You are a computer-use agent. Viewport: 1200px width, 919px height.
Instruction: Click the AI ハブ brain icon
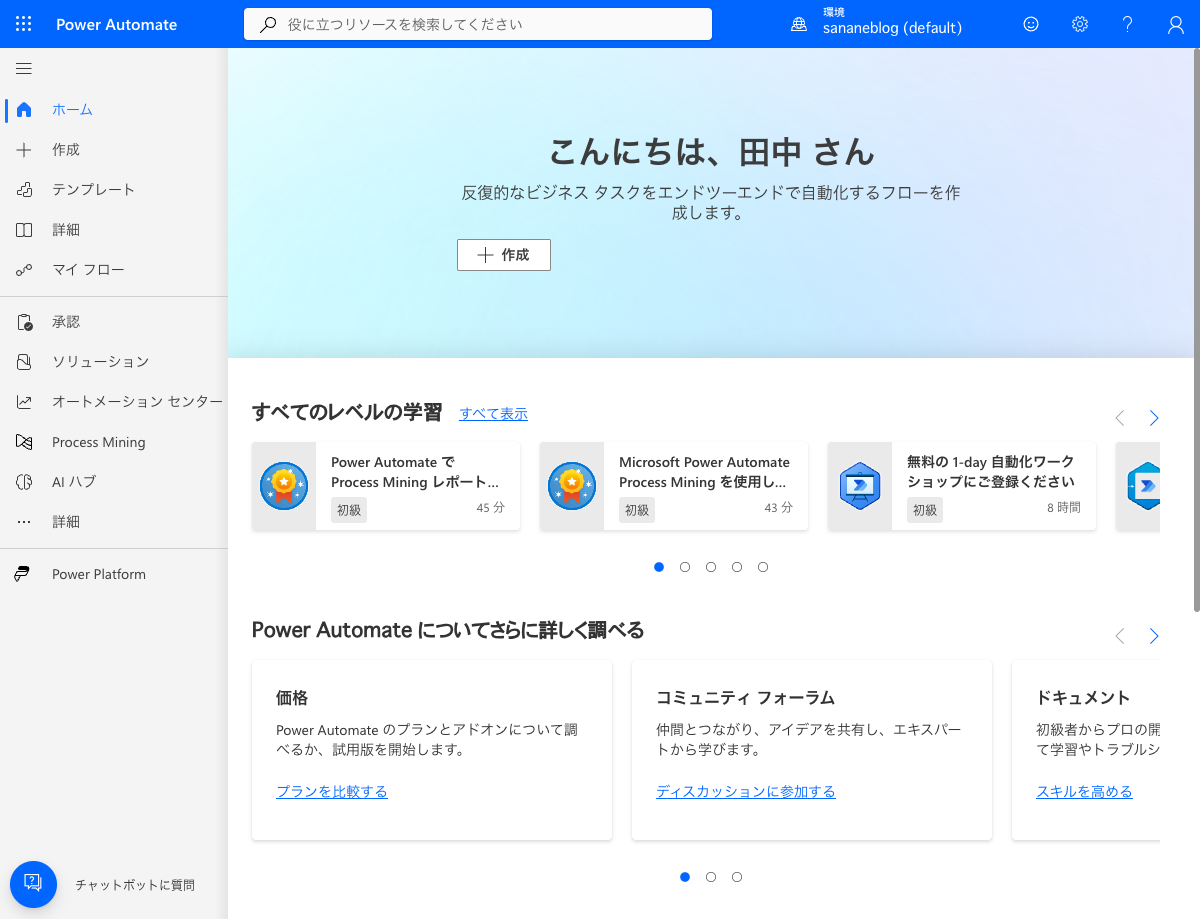click(24, 482)
